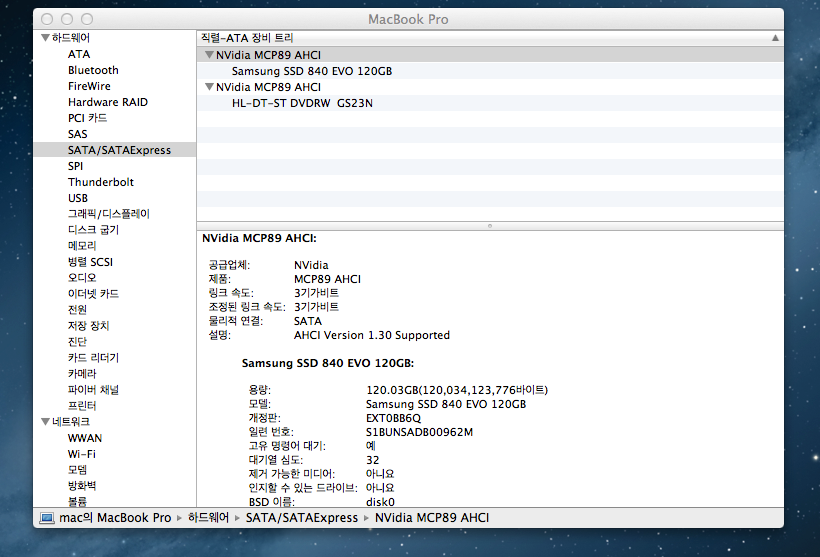Open FireWire hardware category

tap(89, 86)
